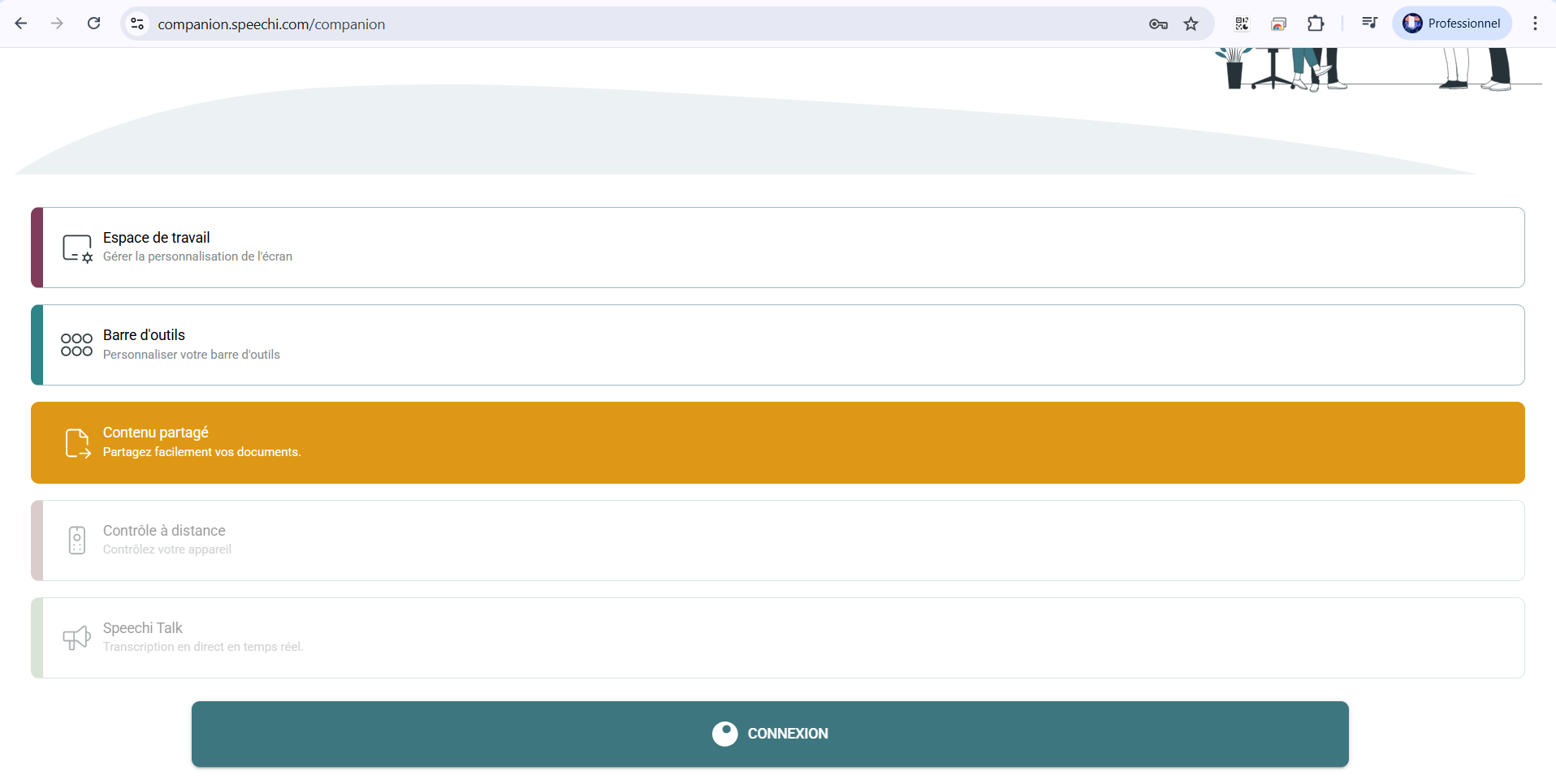Open the password manager key icon
This screenshot has height=784, width=1556.
pos(1158,24)
